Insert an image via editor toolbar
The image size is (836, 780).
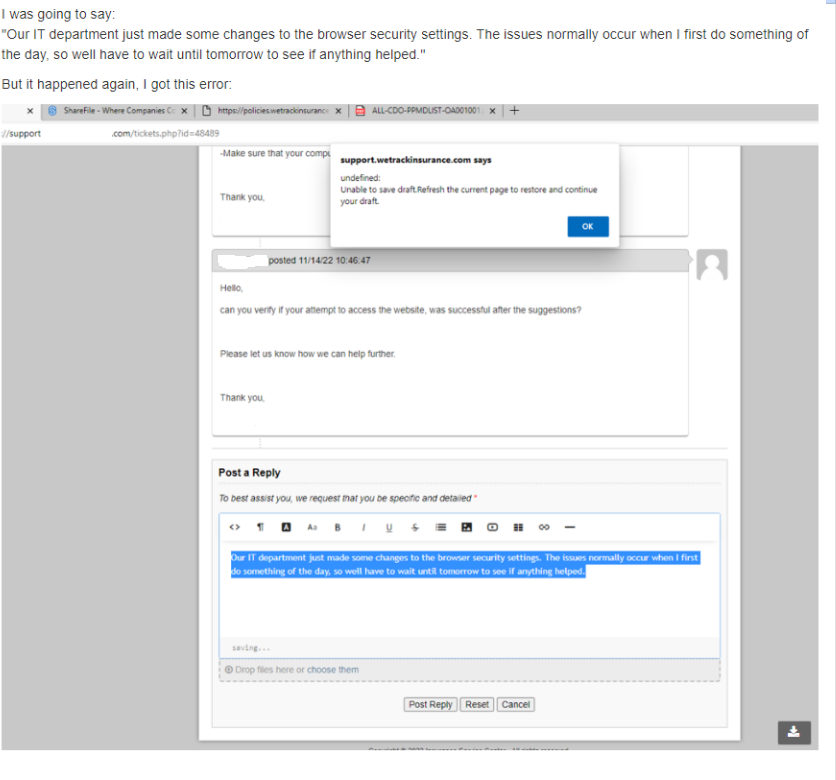tap(466, 527)
